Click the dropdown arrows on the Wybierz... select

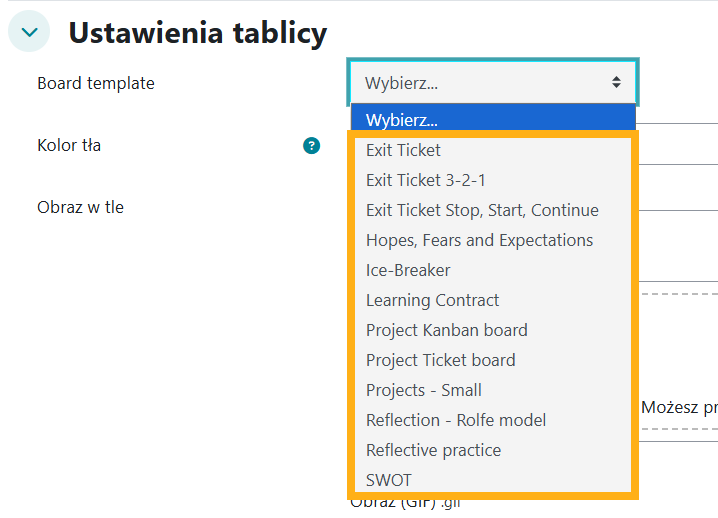(616, 83)
